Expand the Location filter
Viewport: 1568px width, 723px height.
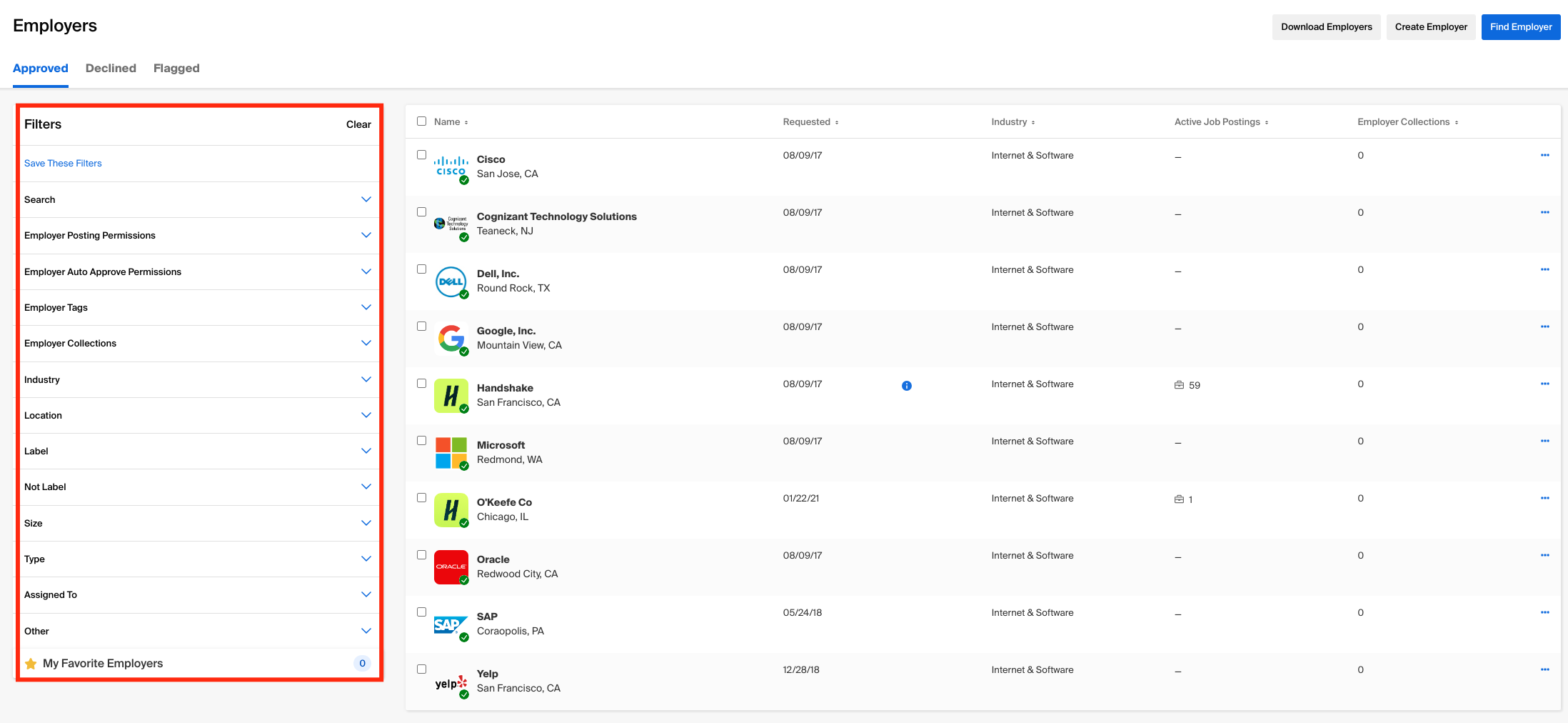pos(198,415)
